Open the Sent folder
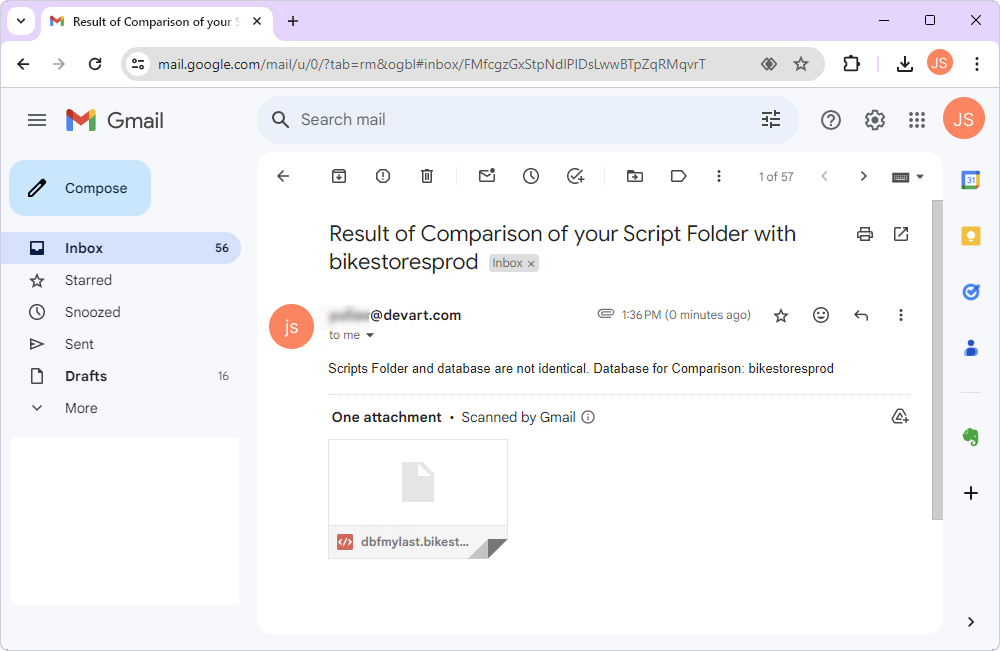1000x651 pixels. 121,344
